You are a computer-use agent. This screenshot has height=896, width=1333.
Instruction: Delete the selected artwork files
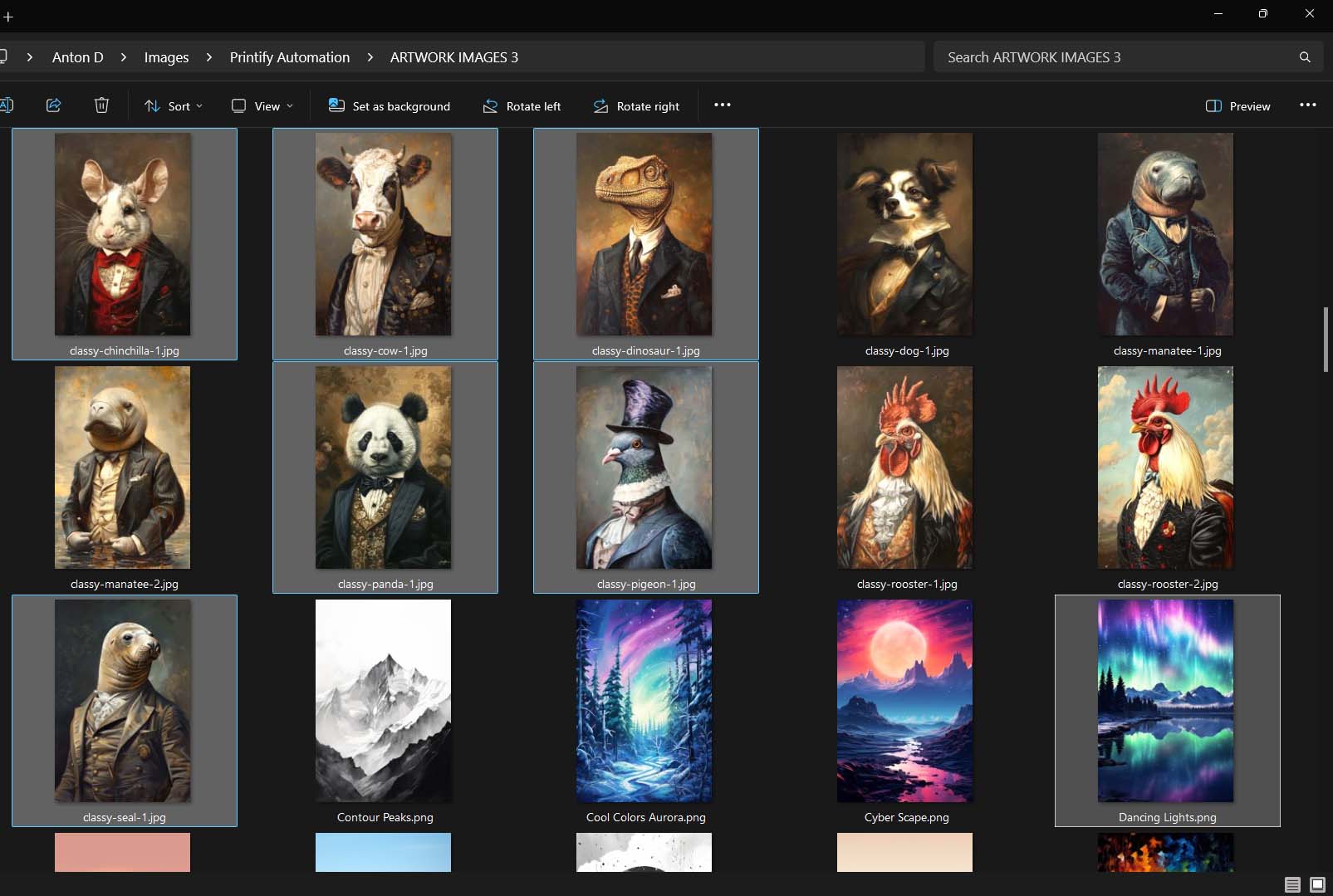(101, 105)
